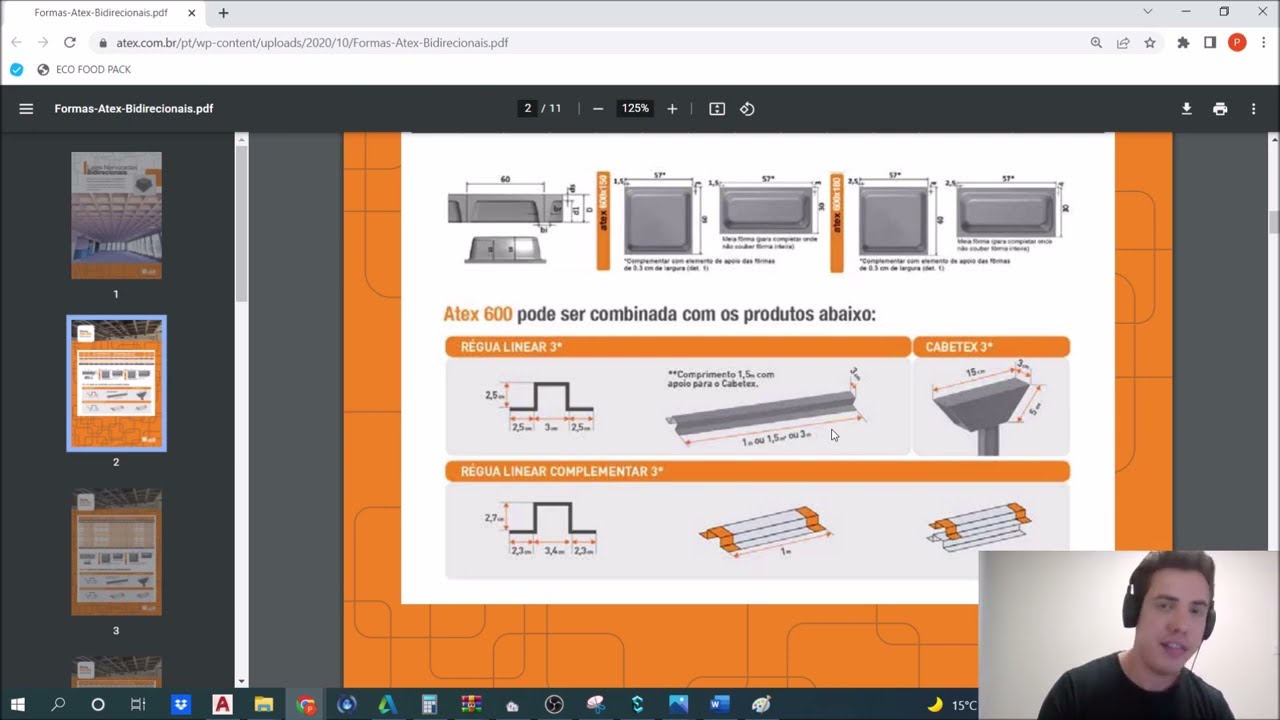The height and width of the screenshot is (720, 1280).
Task: Bookmark this page with the star icon
Action: pyautogui.click(x=1150, y=43)
